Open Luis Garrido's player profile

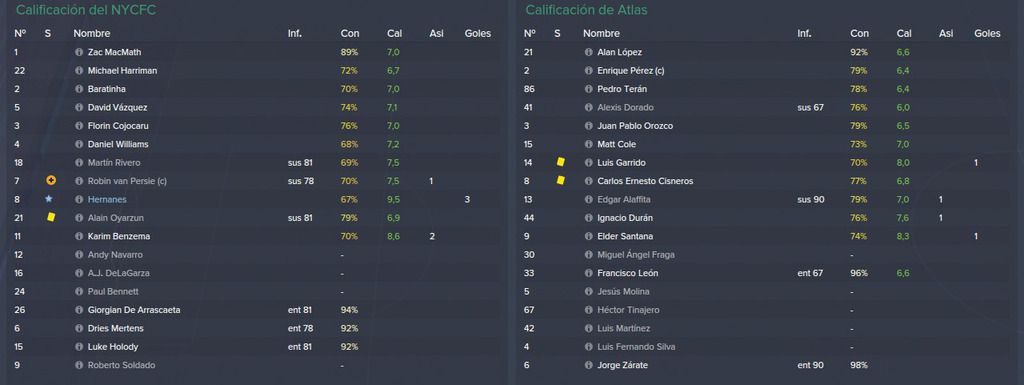(x=621, y=162)
